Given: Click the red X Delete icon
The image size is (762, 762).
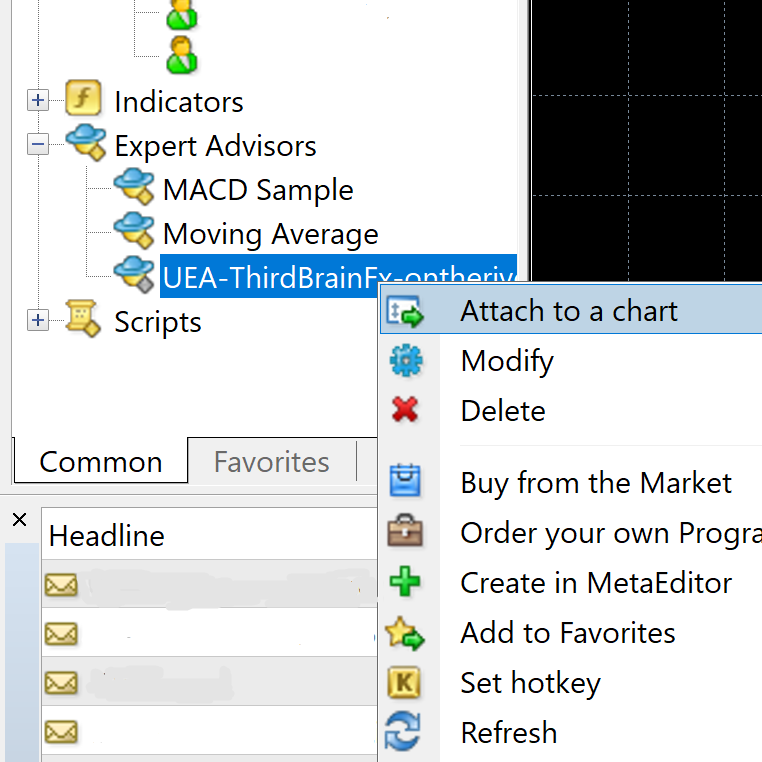Looking at the screenshot, I should pos(405,409).
